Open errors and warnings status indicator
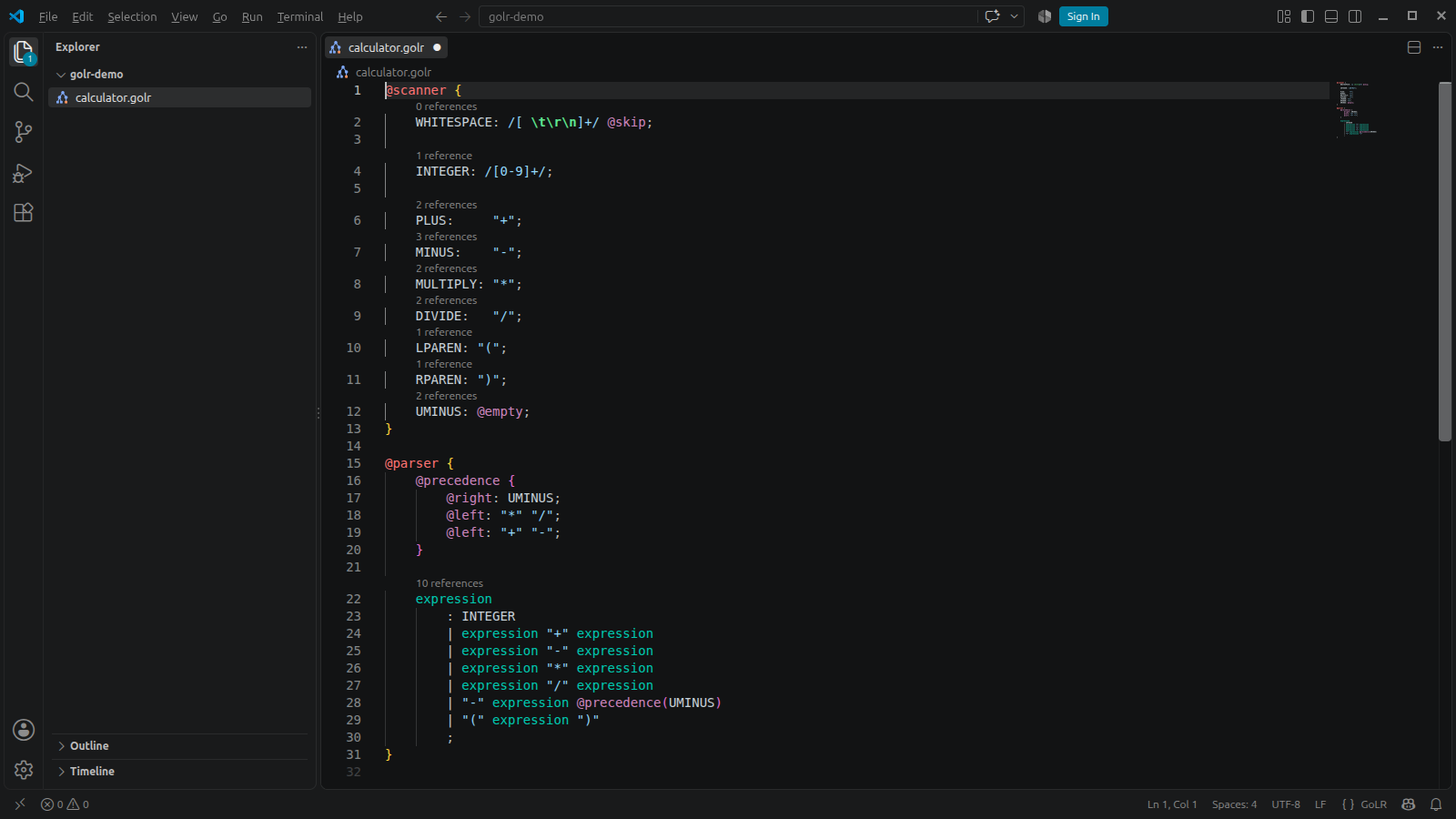1456x819 pixels. 65,804
